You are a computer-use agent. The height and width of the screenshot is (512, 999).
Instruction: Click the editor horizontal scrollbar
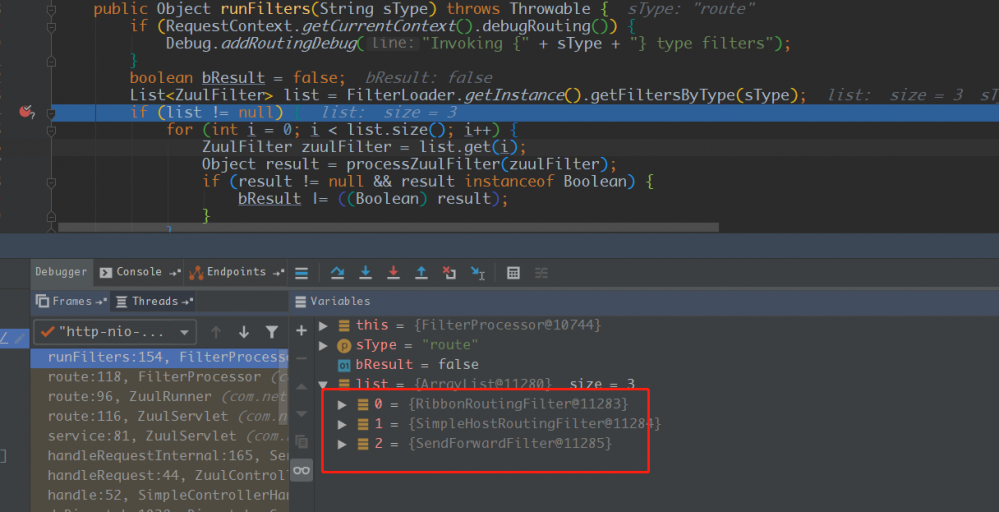click(x=389, y=227)
